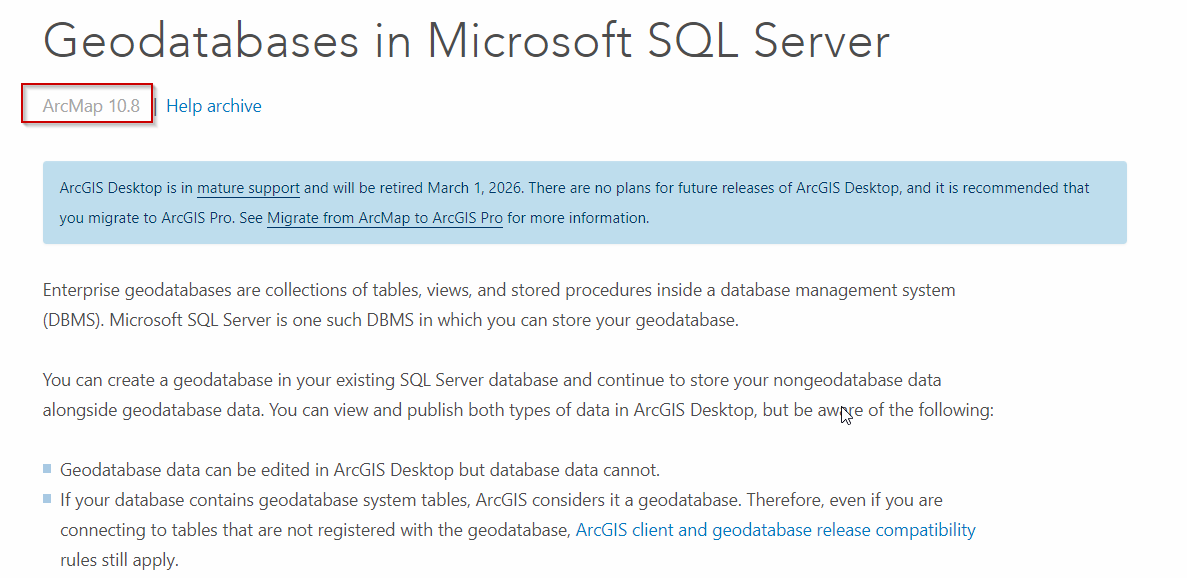
Task: Click the first blue square bullet marker
Action: coord(46,467)
